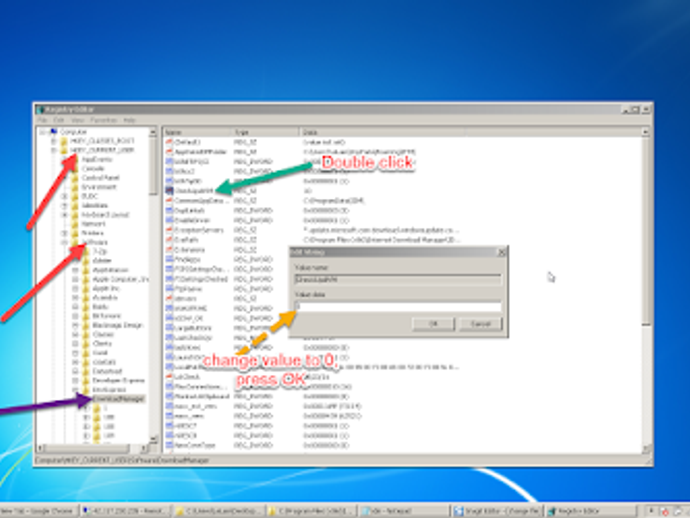Click the Registry Editor title bar icon

40,110
